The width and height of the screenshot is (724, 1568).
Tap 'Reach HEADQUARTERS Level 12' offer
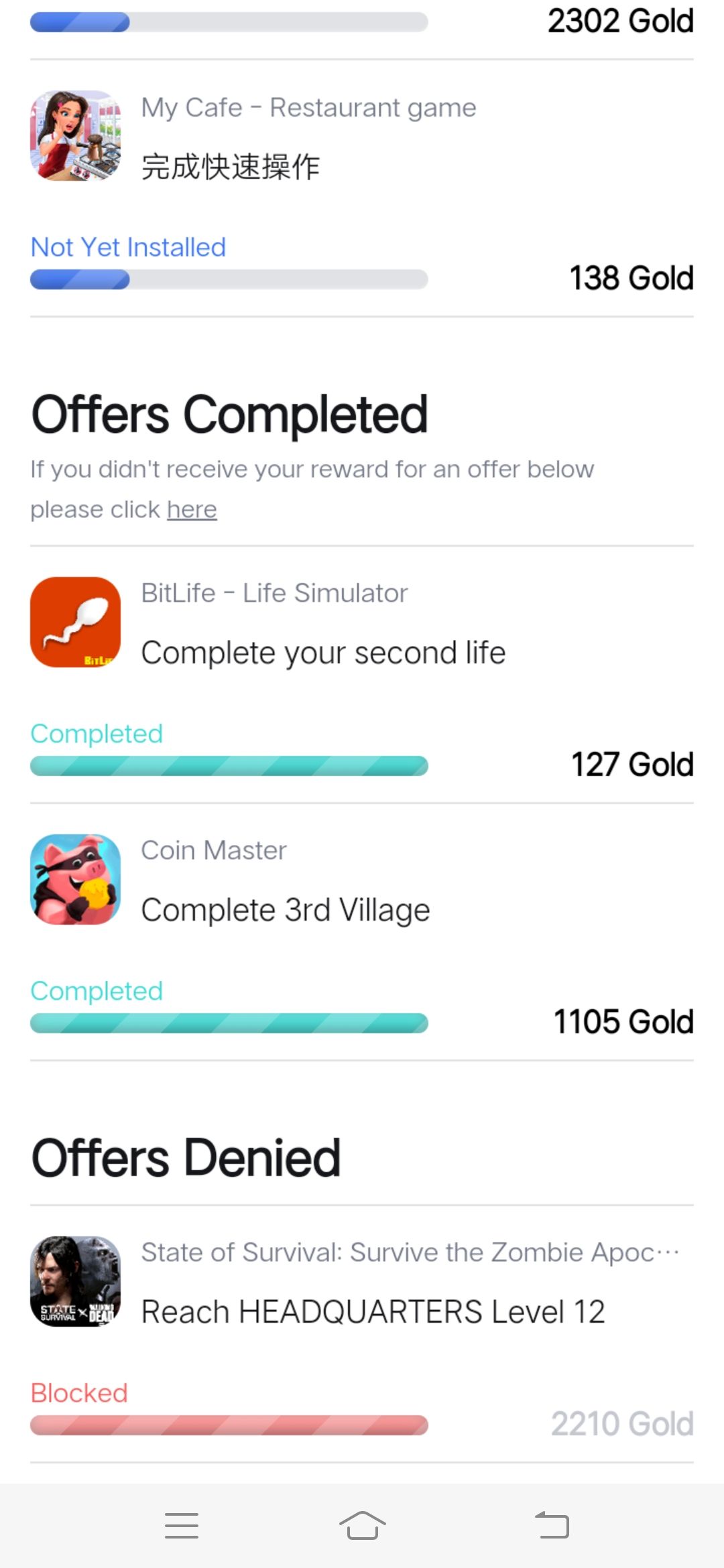click(373, 1312)
